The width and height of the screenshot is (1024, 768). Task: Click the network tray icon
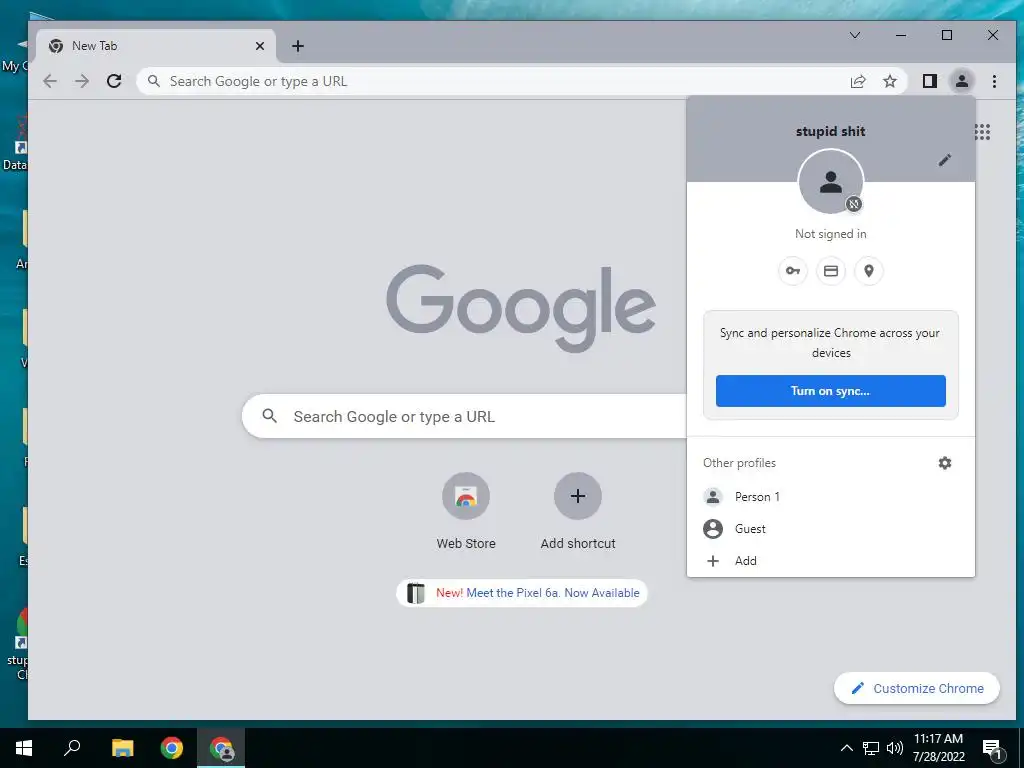(x=871, y=748)
